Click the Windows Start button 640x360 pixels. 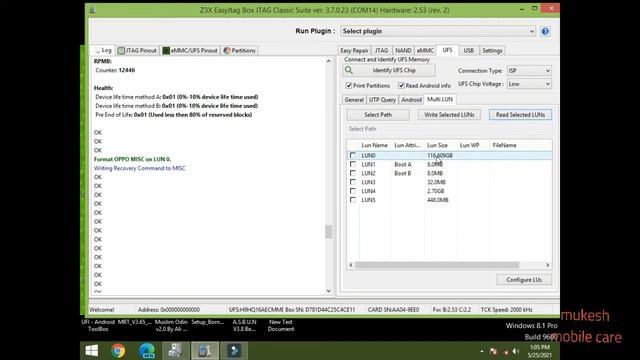[x=92, y=351]
